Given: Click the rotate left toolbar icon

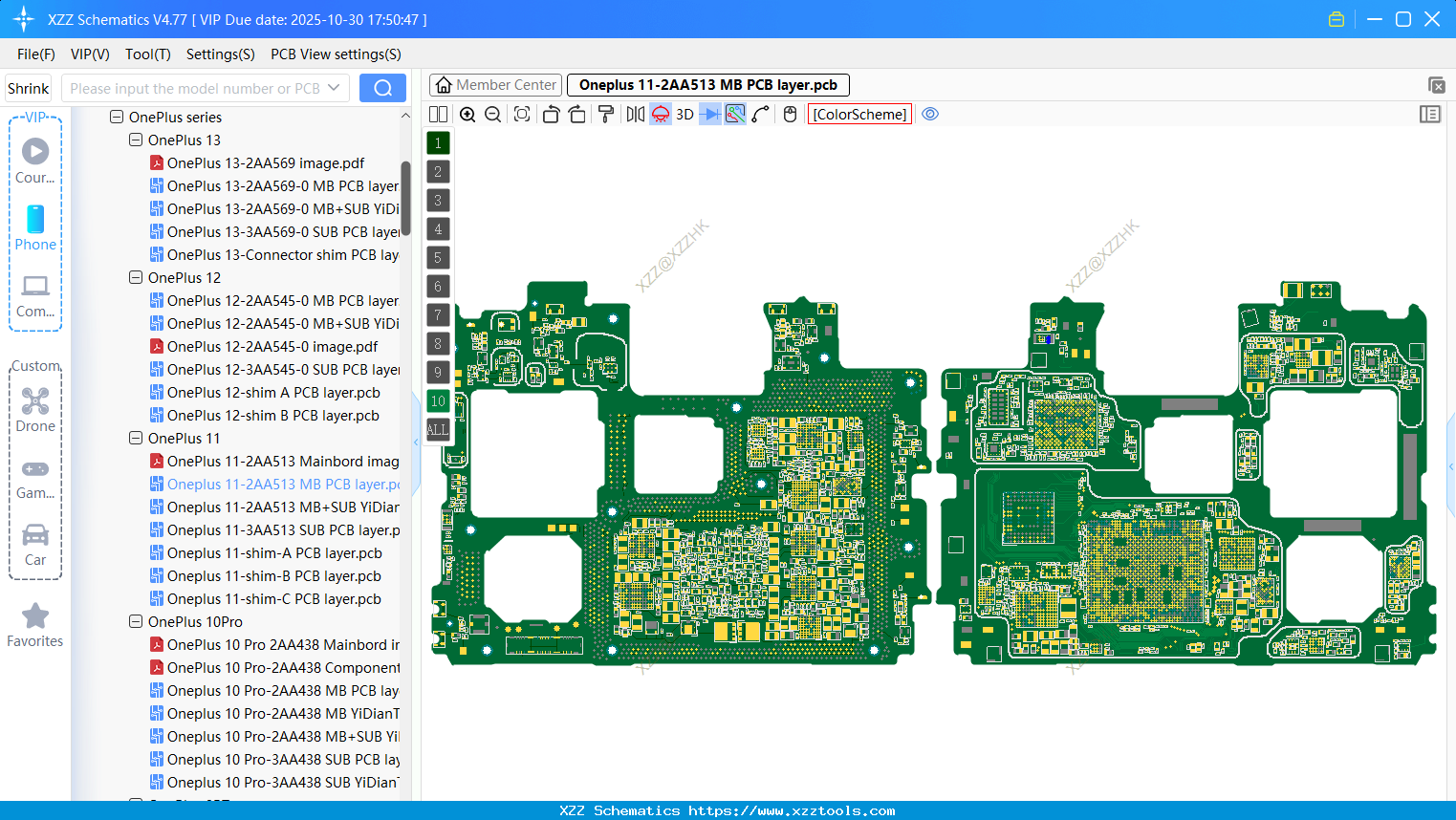Looking at the screenshot, I should point(551,114).
